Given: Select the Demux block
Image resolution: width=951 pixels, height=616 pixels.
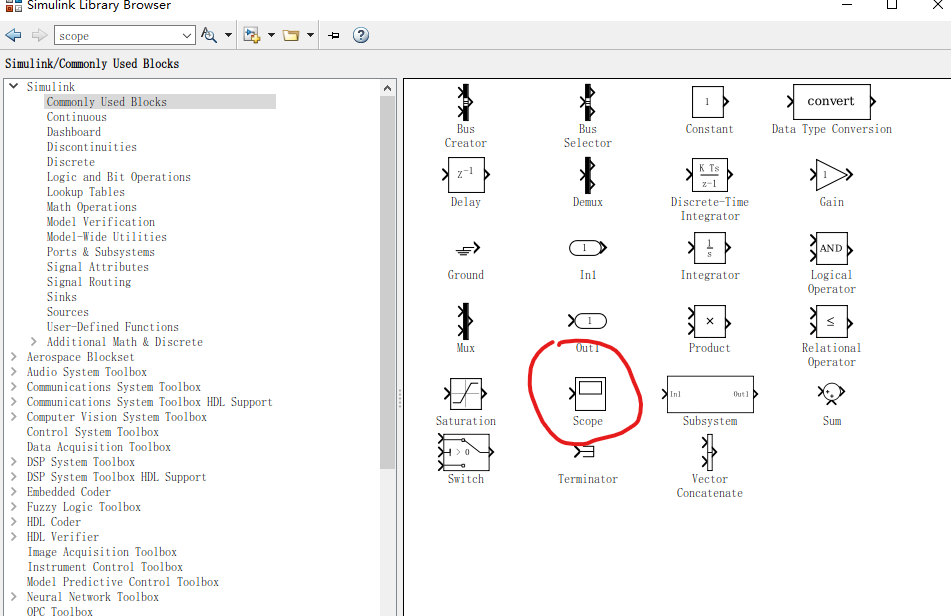Looking at the screenshot, I should point(588,175).
